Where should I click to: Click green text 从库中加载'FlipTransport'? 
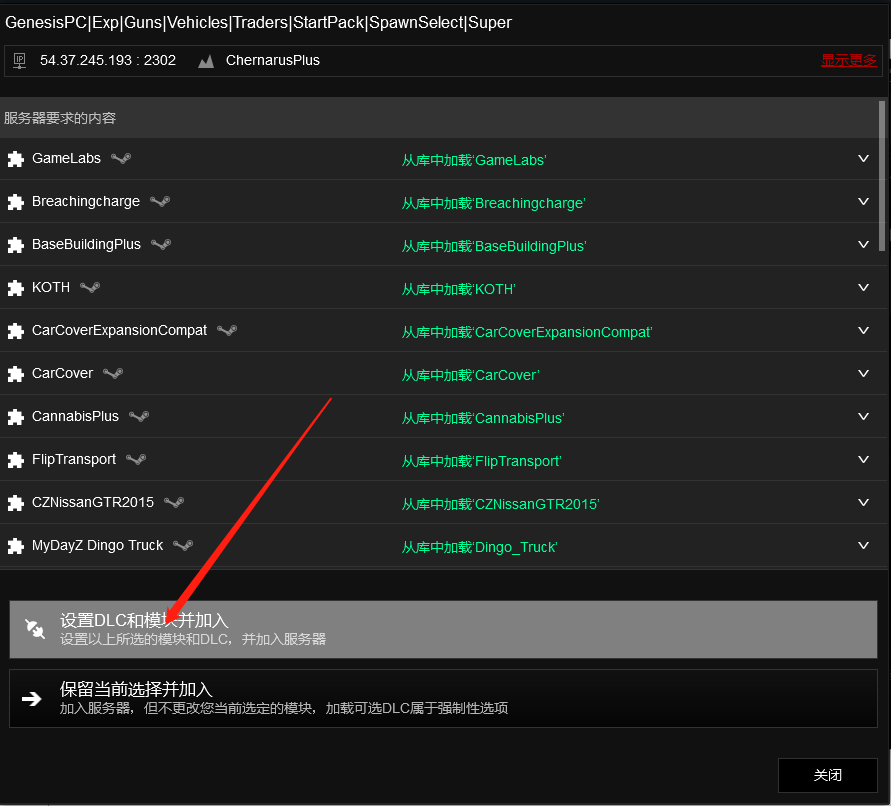point(481,461)
